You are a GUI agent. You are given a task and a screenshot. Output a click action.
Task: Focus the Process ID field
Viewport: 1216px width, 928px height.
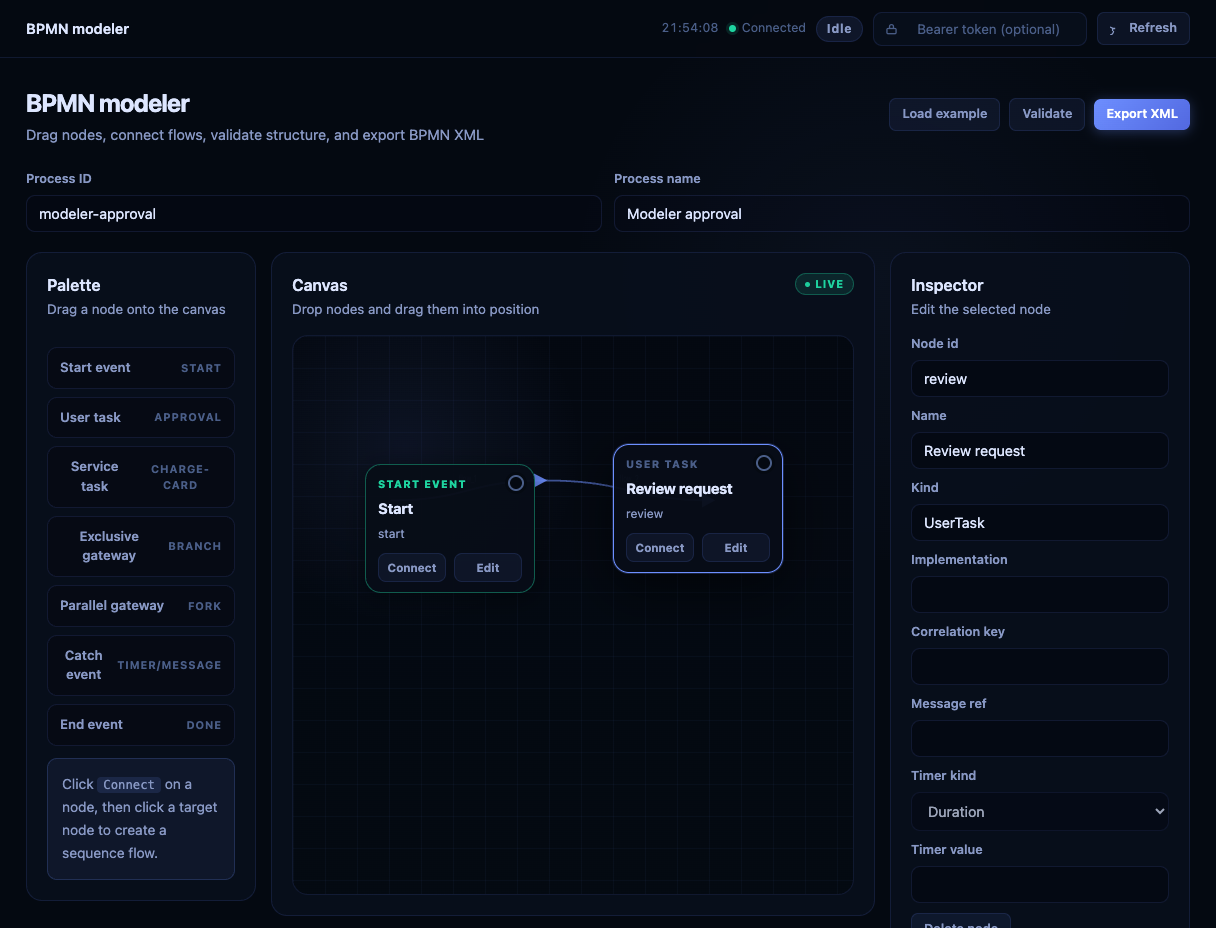click(314, 214)
